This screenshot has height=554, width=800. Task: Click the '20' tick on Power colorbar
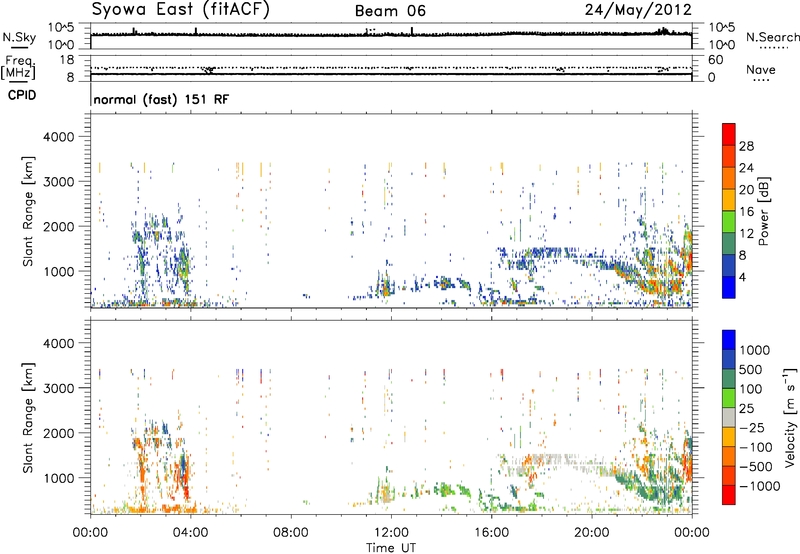click(746, 190)
